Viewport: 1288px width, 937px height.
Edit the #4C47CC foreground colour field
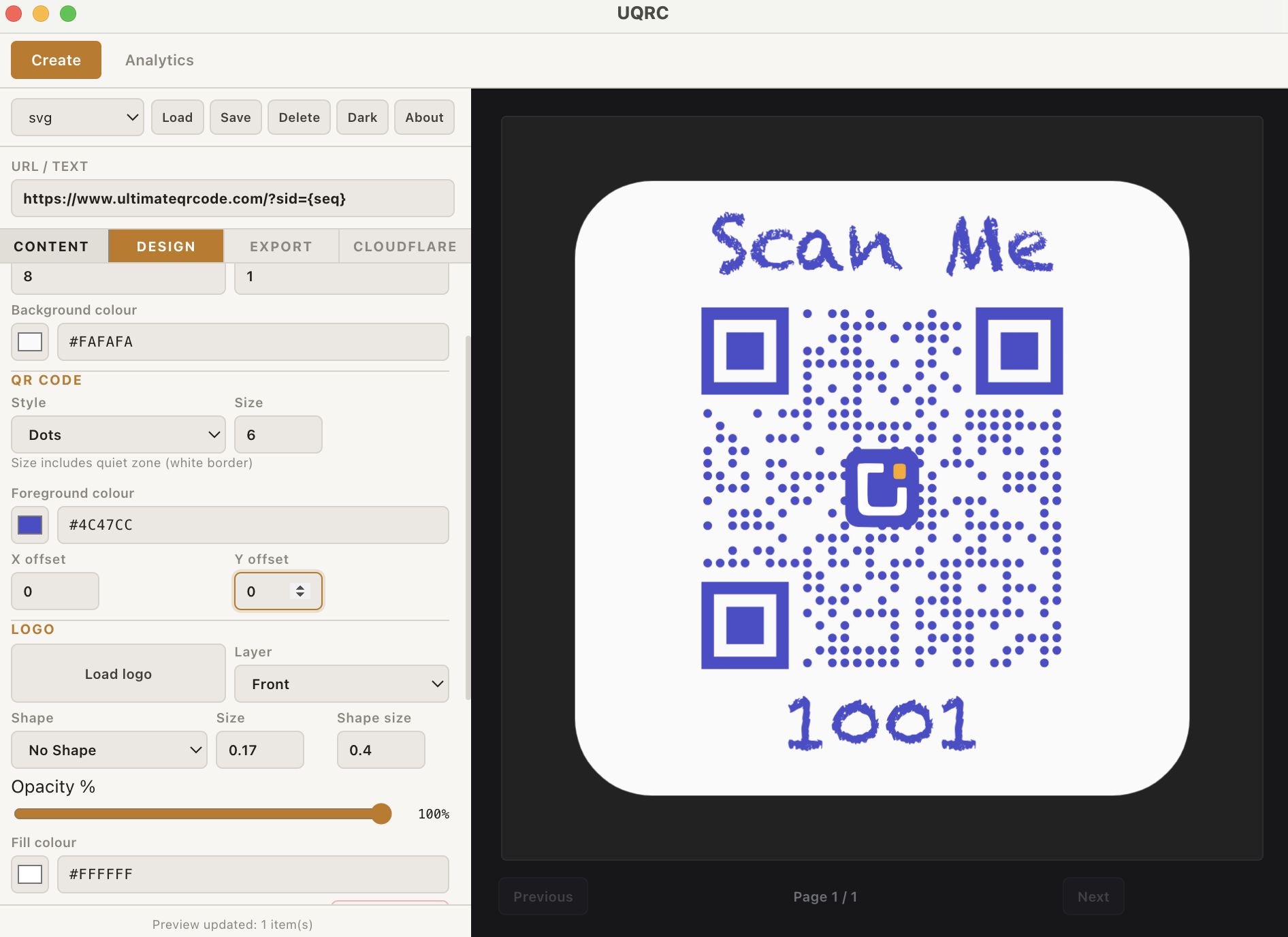[x=253, y=525]
